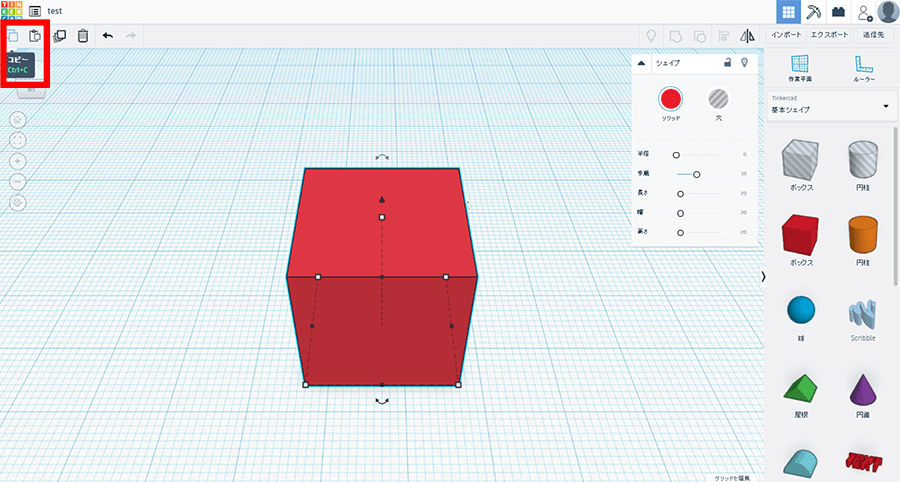This screenshot has width=900, height=482.
Task: Switch to 3D design grid view icon
Action: pos(789,11)
